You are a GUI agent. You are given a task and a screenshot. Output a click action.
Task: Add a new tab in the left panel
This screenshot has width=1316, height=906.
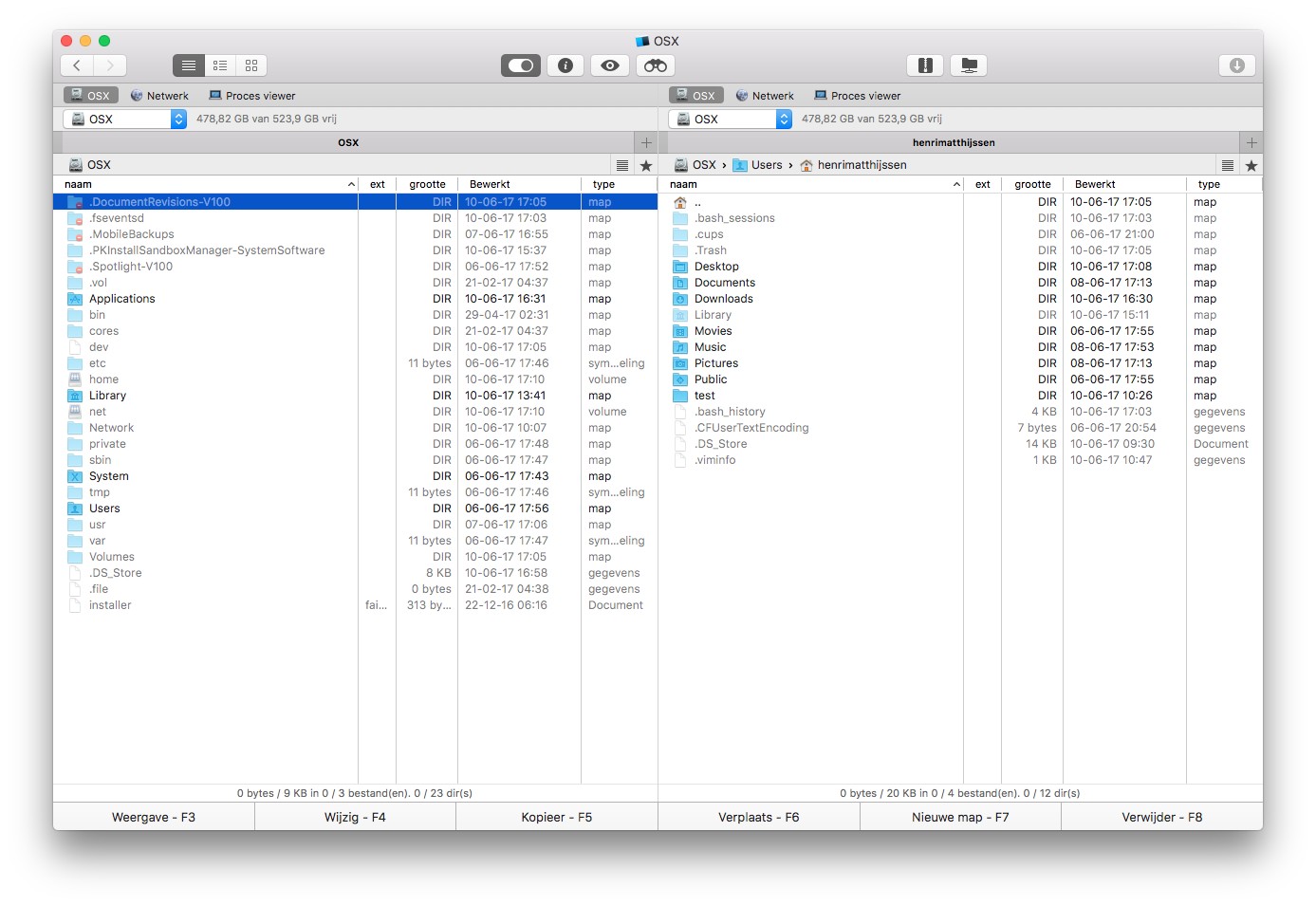(x=646, y=142)
